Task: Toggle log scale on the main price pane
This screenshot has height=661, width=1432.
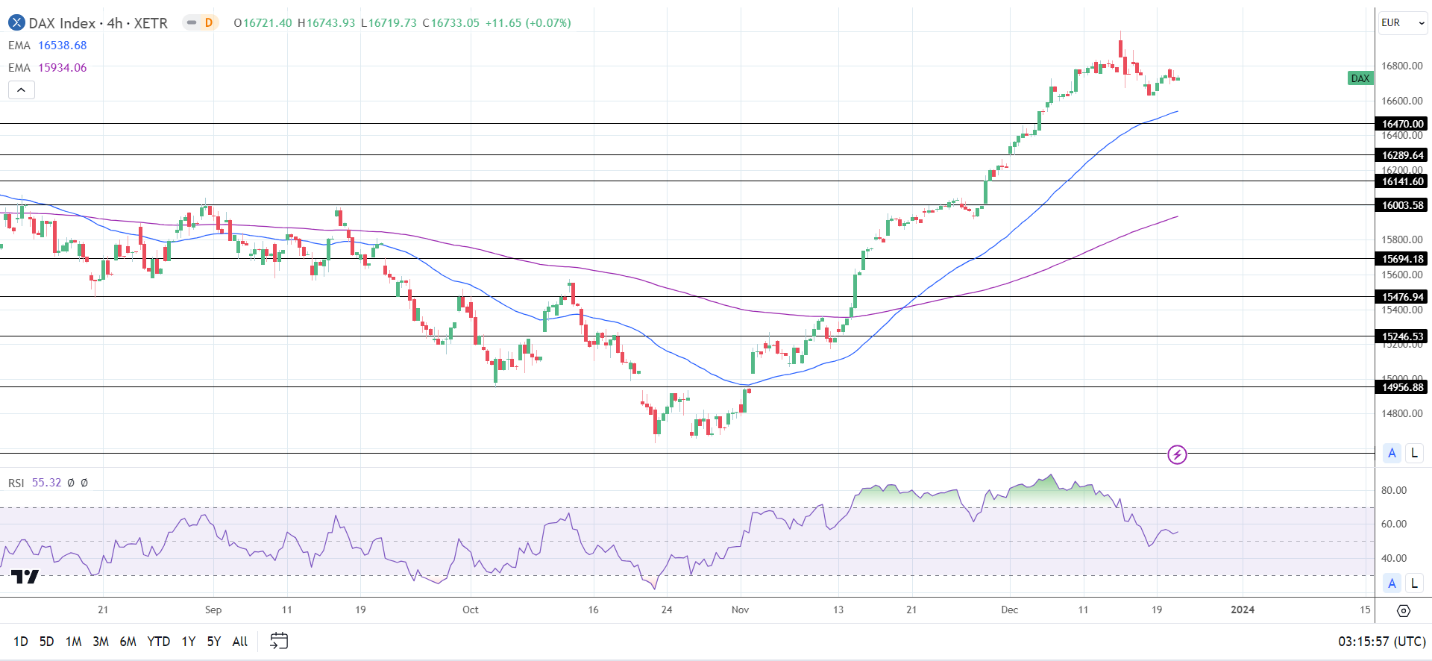Action: pyautogui.click(x=1414, y=453)
